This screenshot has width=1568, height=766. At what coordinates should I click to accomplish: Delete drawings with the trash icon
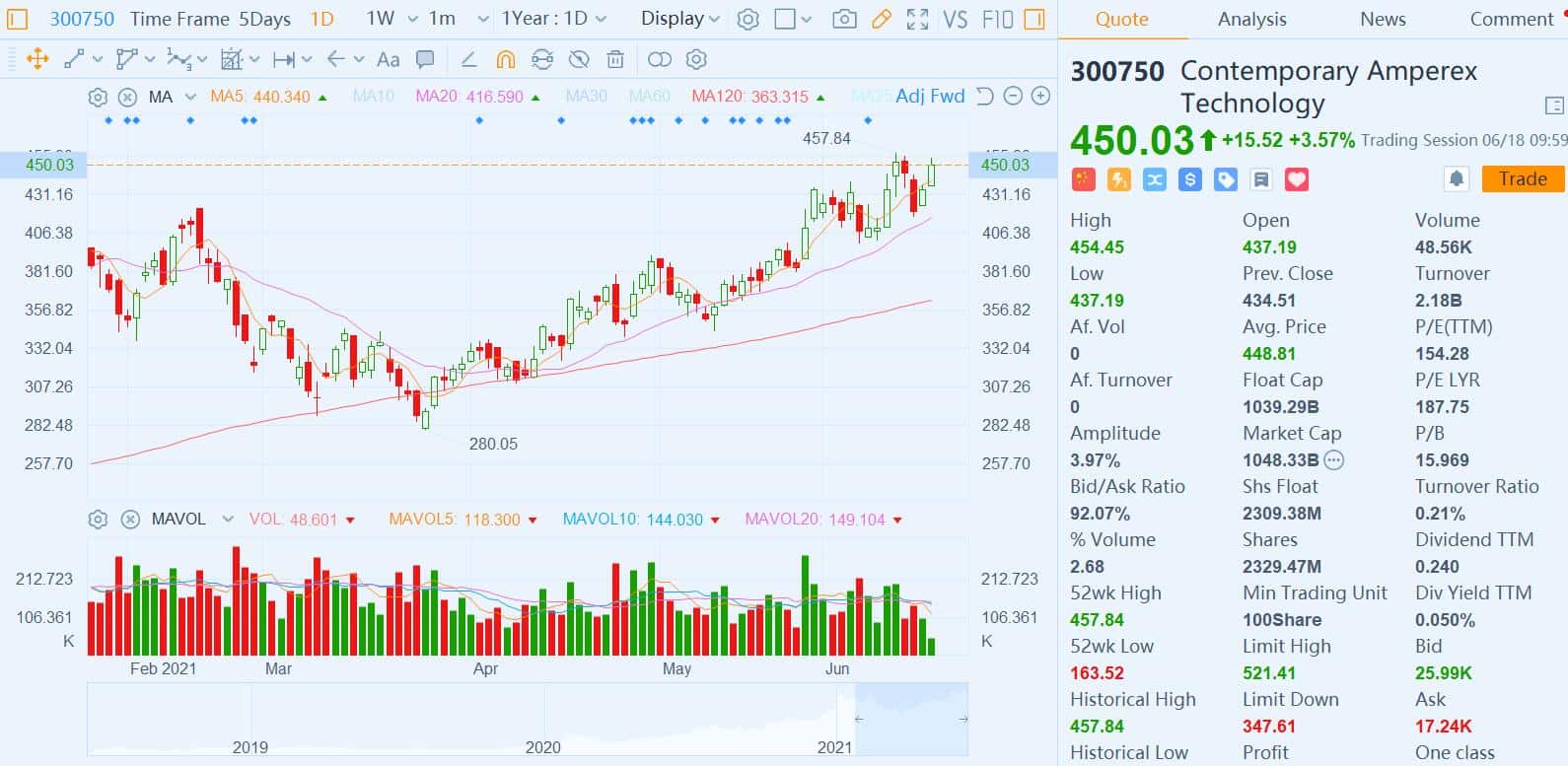615,60
